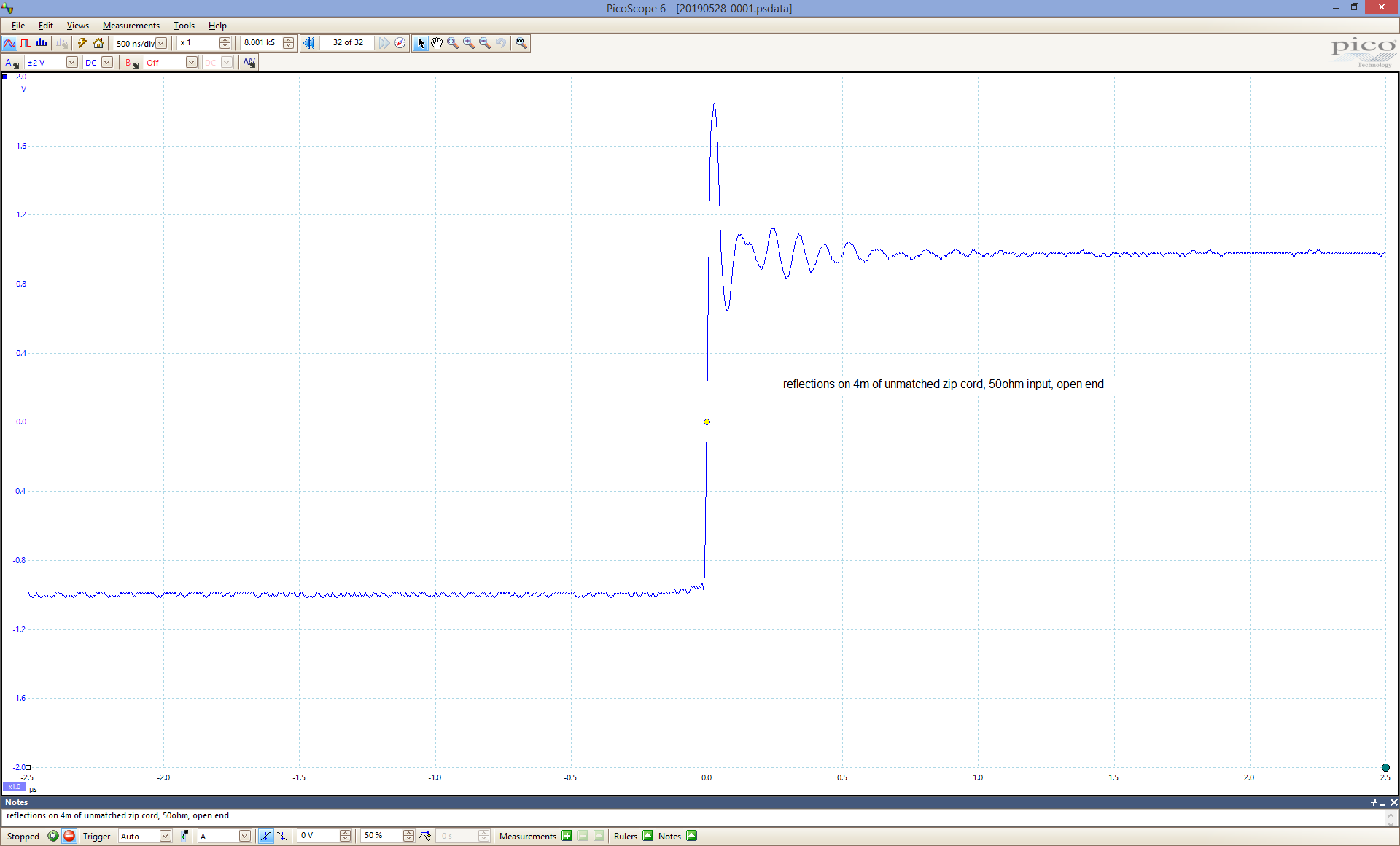Select Scope mode icon
The image size is (1400, 846).
tap(9, 43)
